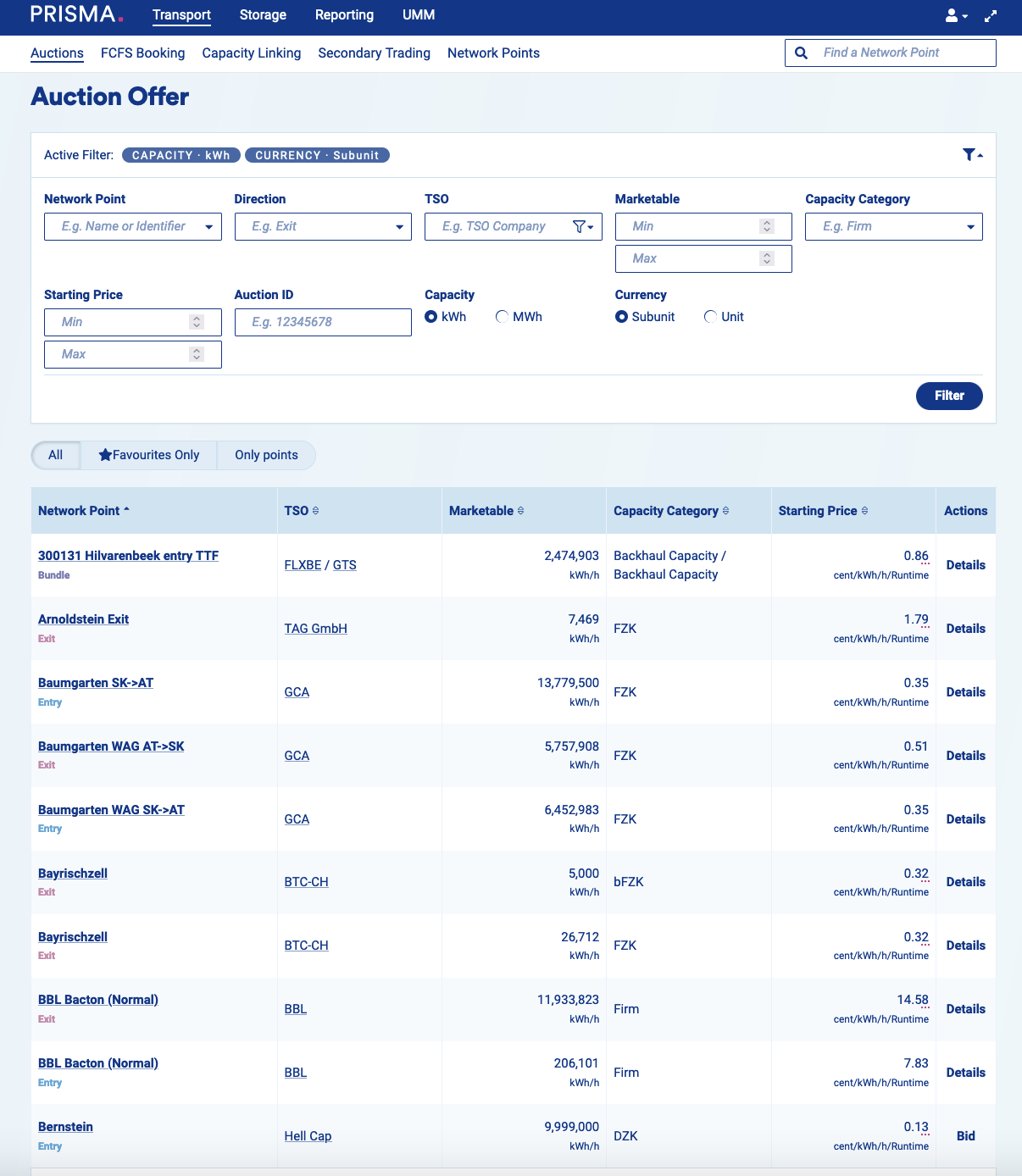Click the search magnifier icon

(x=801, y=53)
